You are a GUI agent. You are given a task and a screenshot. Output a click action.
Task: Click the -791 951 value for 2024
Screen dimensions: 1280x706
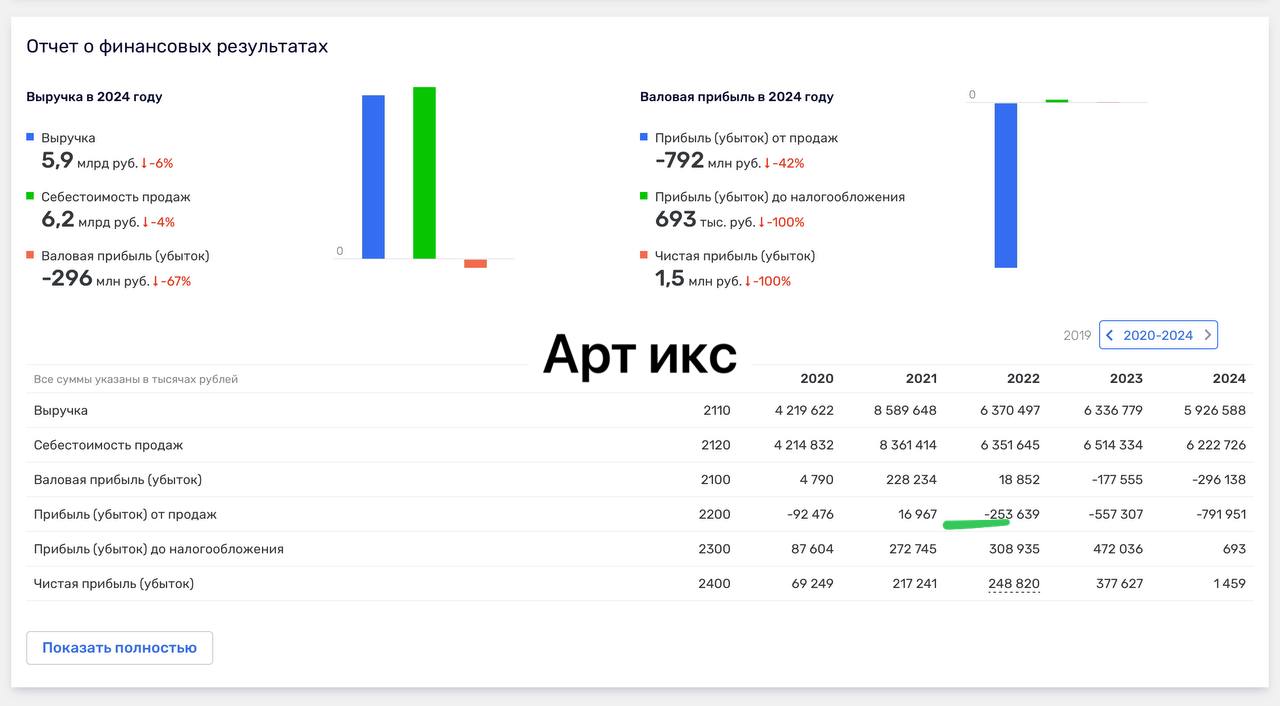point(1219,514)
